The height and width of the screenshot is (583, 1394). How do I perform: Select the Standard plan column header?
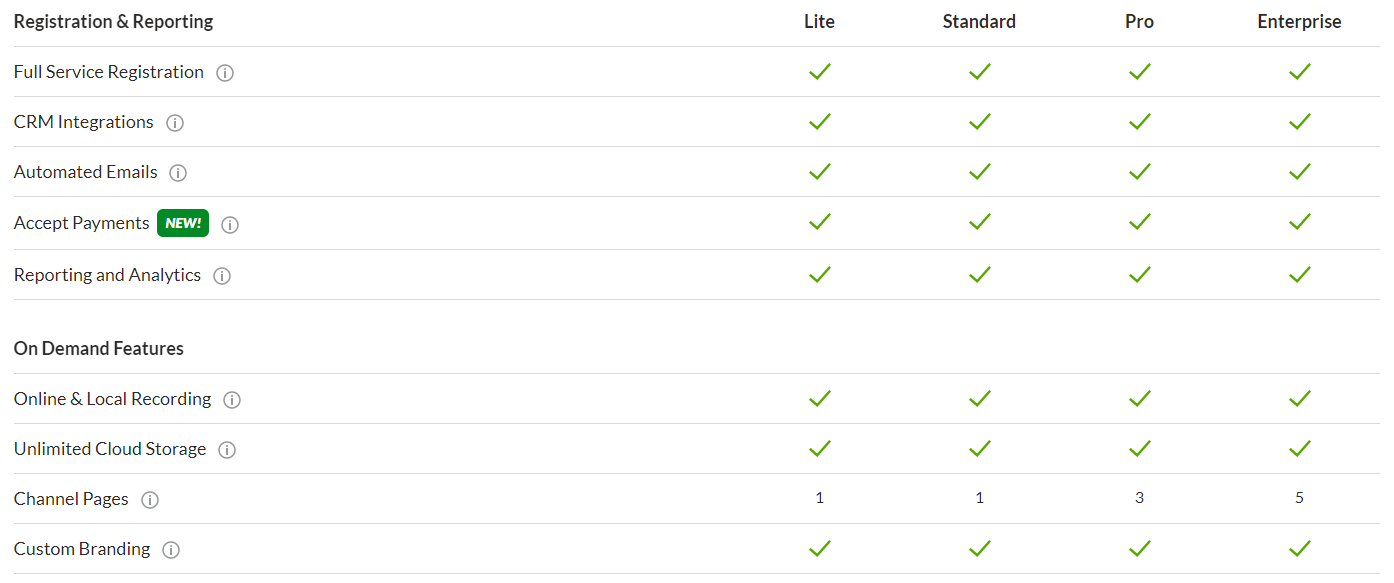[979, 22]
